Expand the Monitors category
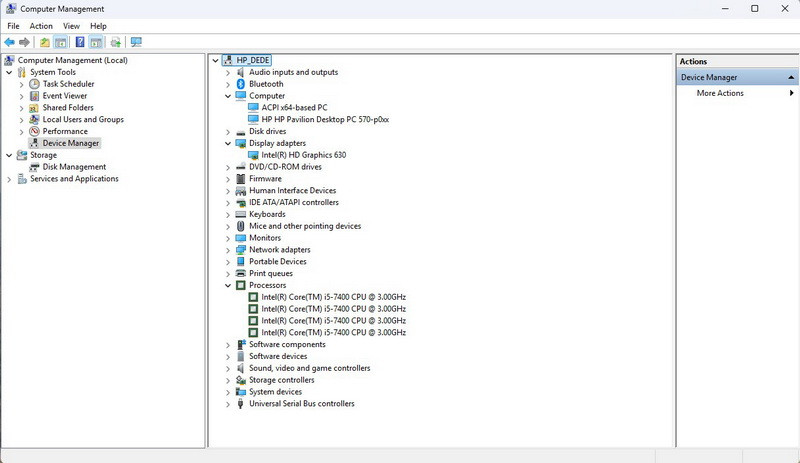 coord(228,238)
